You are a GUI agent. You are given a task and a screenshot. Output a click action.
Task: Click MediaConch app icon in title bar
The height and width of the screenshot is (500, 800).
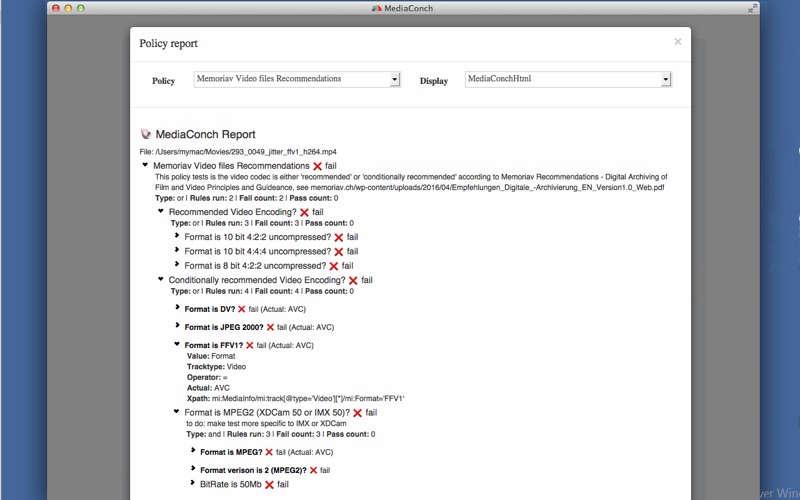[x=377, y=8]
